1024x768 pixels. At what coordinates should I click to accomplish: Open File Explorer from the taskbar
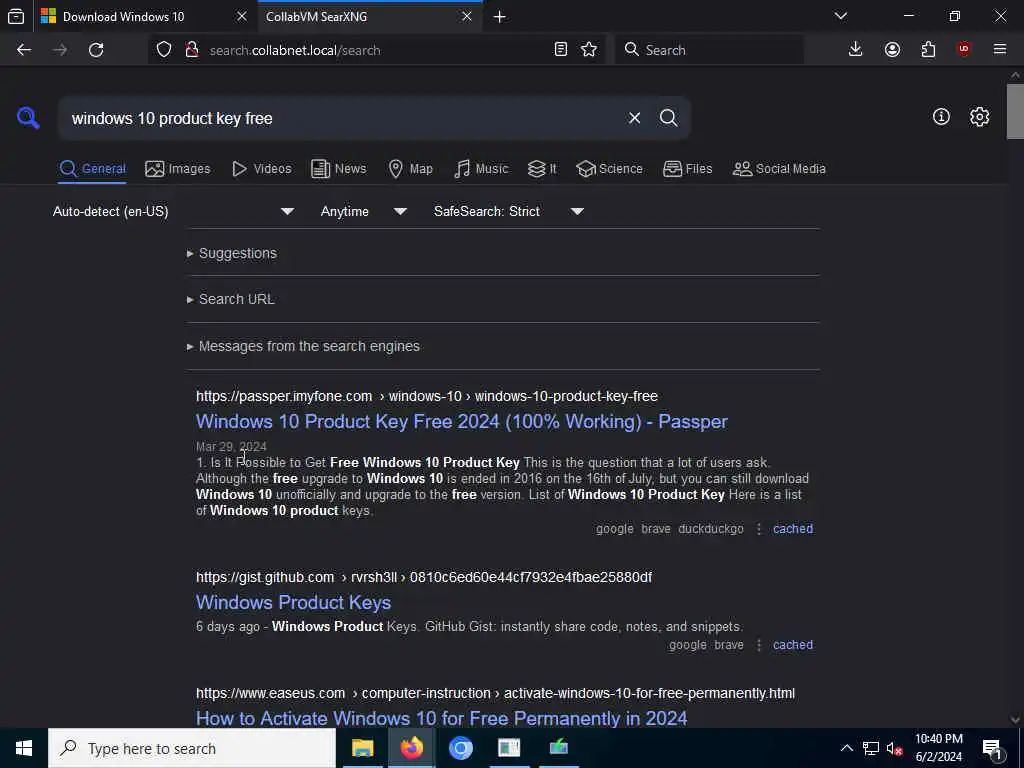click(362, 748)
